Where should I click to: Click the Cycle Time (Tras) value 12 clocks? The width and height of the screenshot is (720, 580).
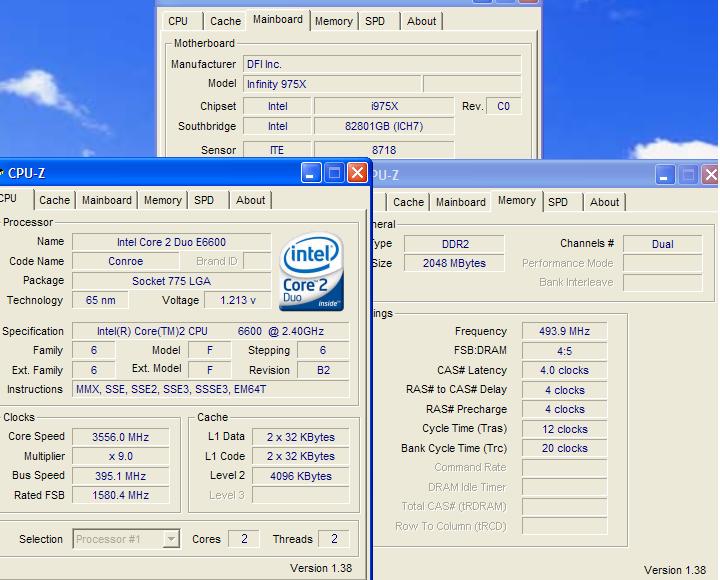(x=564, y=429)
